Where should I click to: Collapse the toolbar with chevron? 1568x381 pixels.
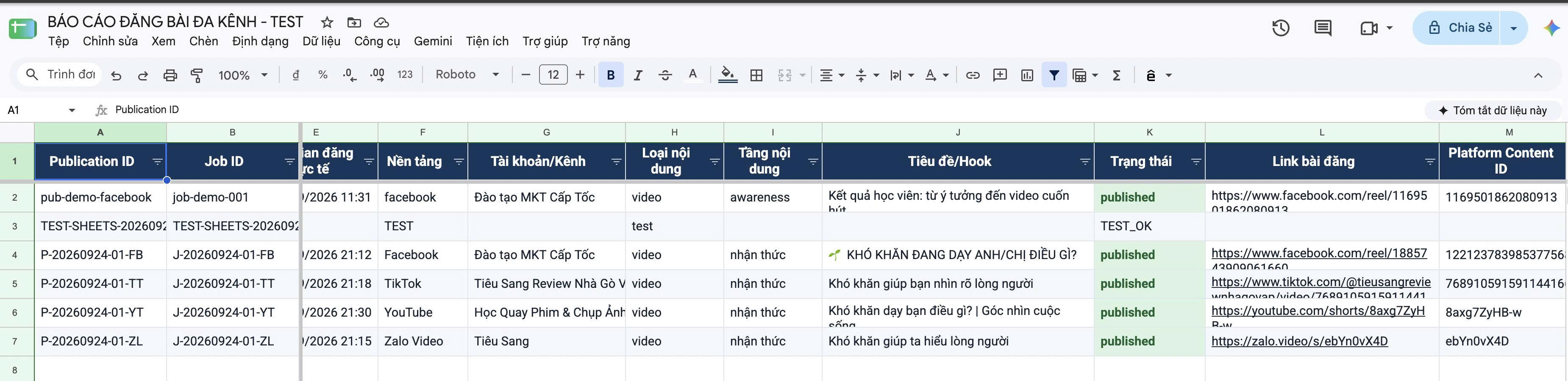coord(1537,75)
